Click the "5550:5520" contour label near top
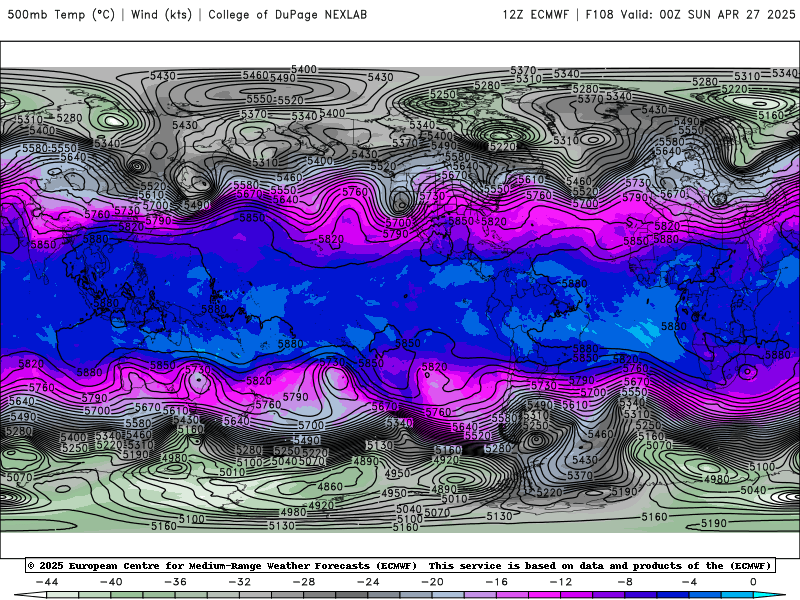 click(x=275, y=99)
